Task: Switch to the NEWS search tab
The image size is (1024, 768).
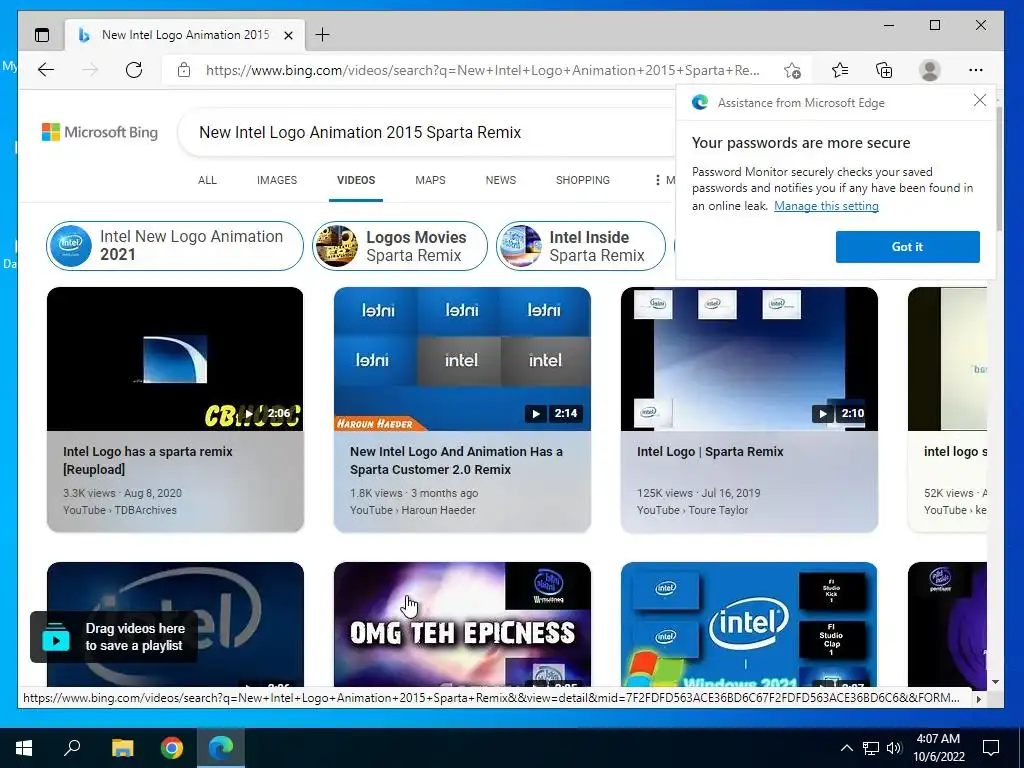Action: 501,180
